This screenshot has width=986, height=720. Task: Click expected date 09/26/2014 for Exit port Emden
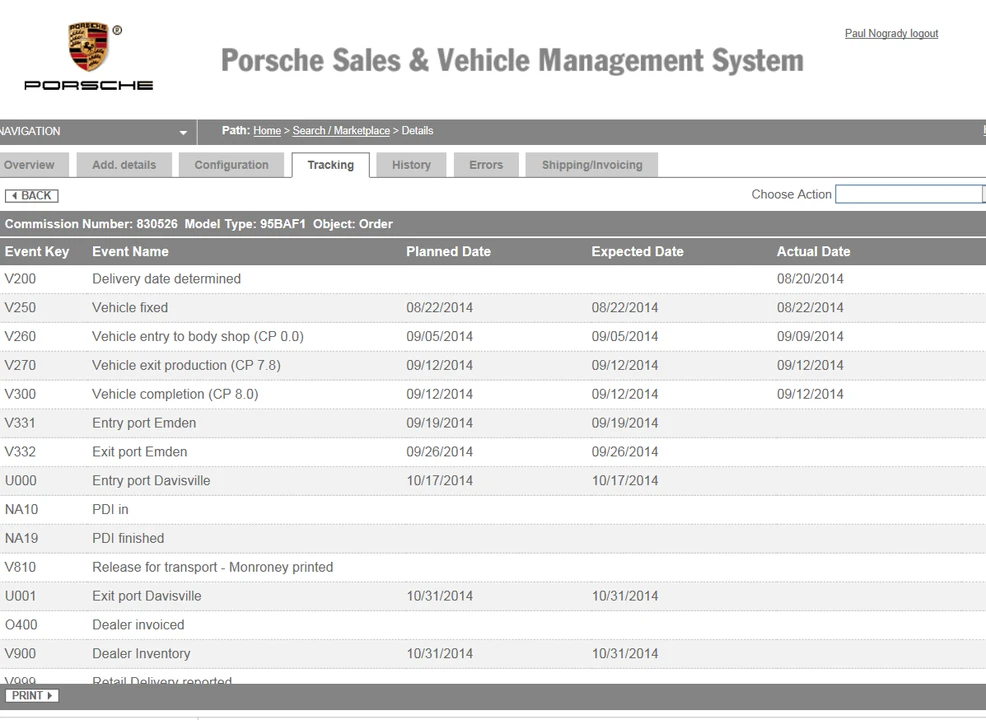coord(625,452)
